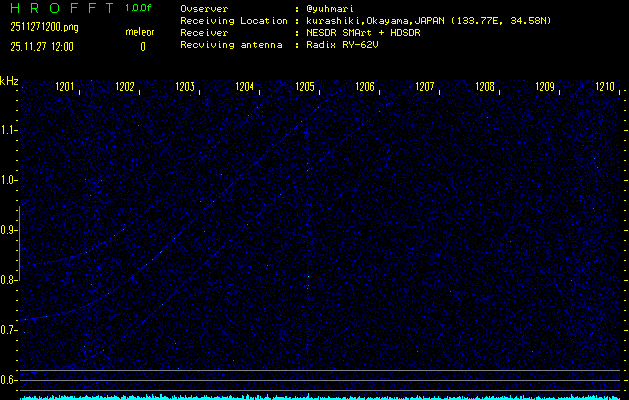This screenshot has width=629, height=400.
Task: Click the 0.6 frequency axis label
Action: 9,380
